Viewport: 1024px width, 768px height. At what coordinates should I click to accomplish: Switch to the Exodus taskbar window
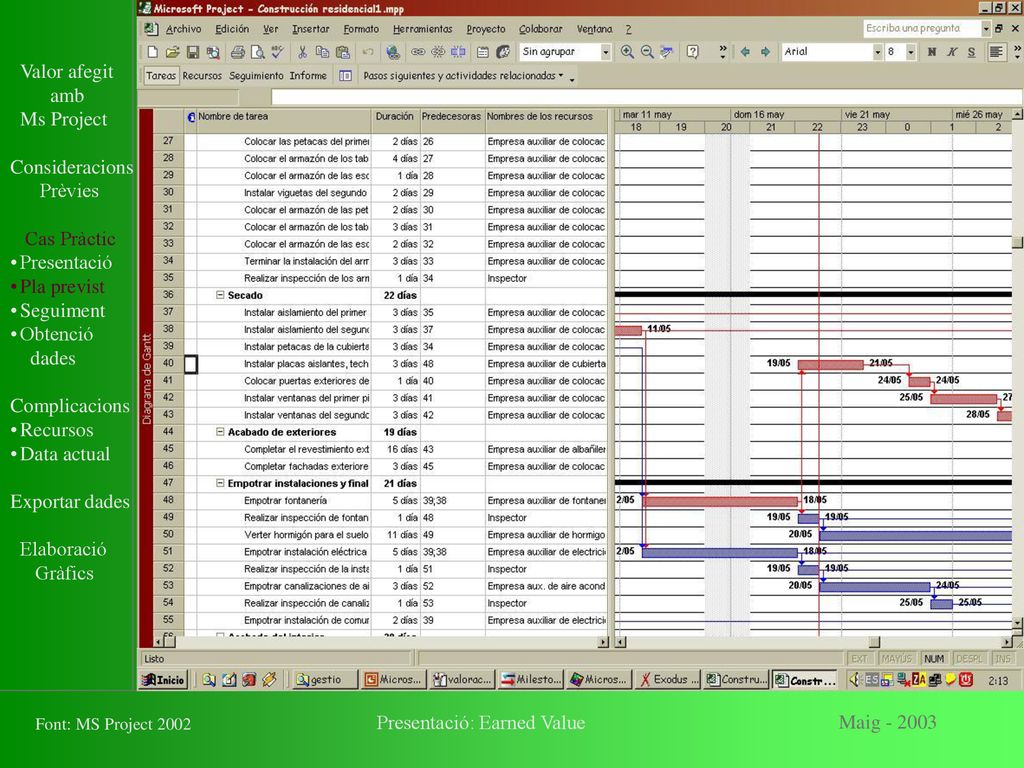[x=667, y=679]
